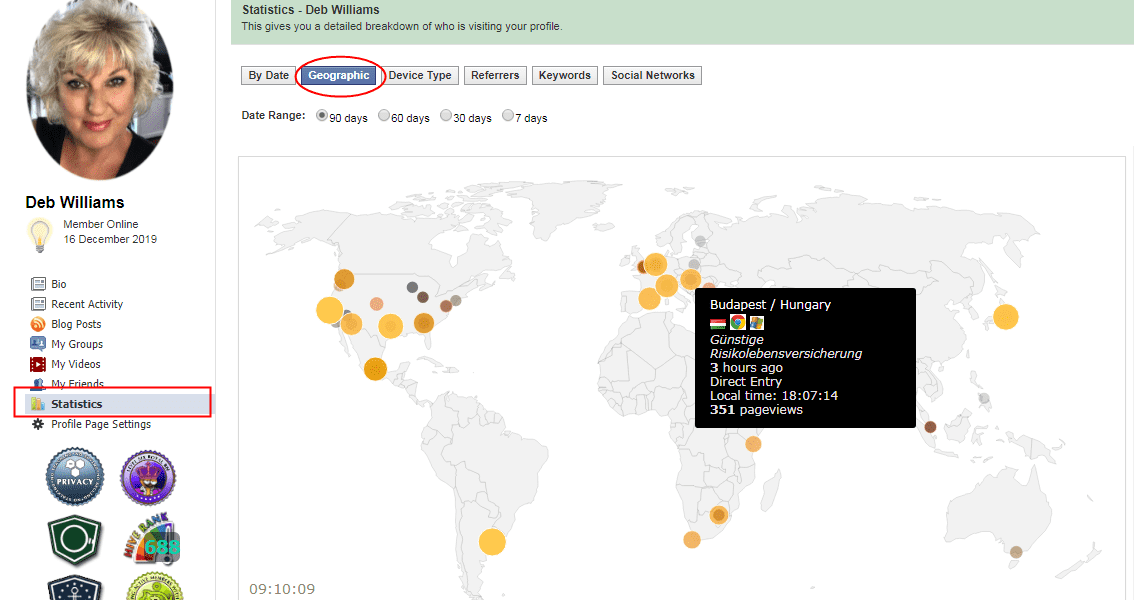This screenshot has width=1134, height=600.
Task: Click the Chrome browser icon in tooltip
Action: pos(738,322)
